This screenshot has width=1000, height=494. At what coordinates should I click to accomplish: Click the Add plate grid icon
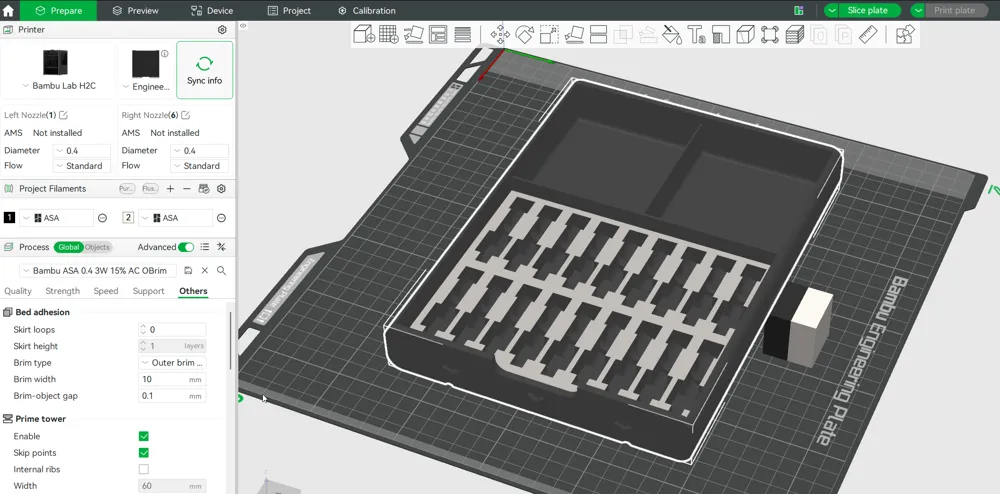389,34
